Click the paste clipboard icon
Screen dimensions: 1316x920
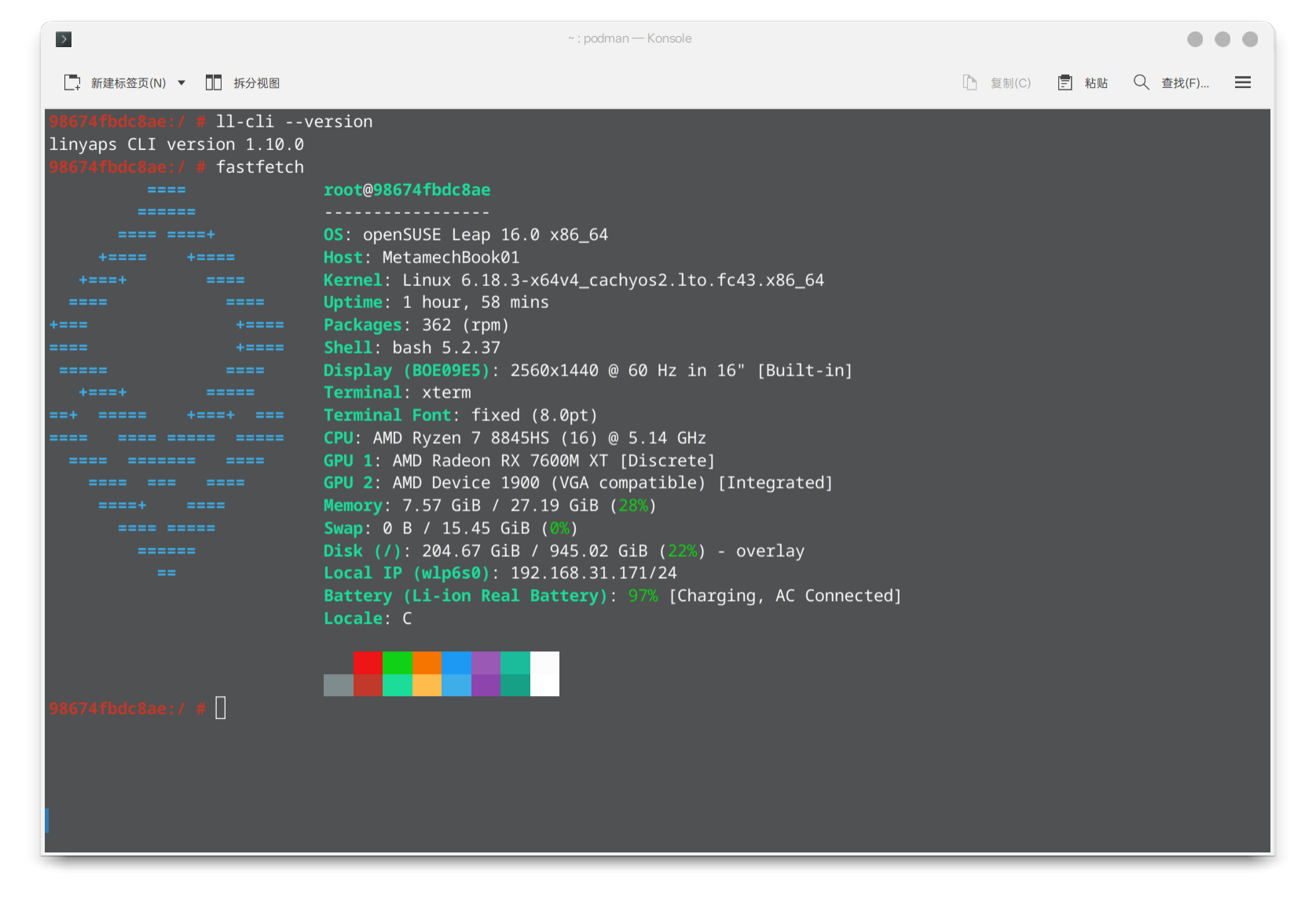[x=1065, y=82]
